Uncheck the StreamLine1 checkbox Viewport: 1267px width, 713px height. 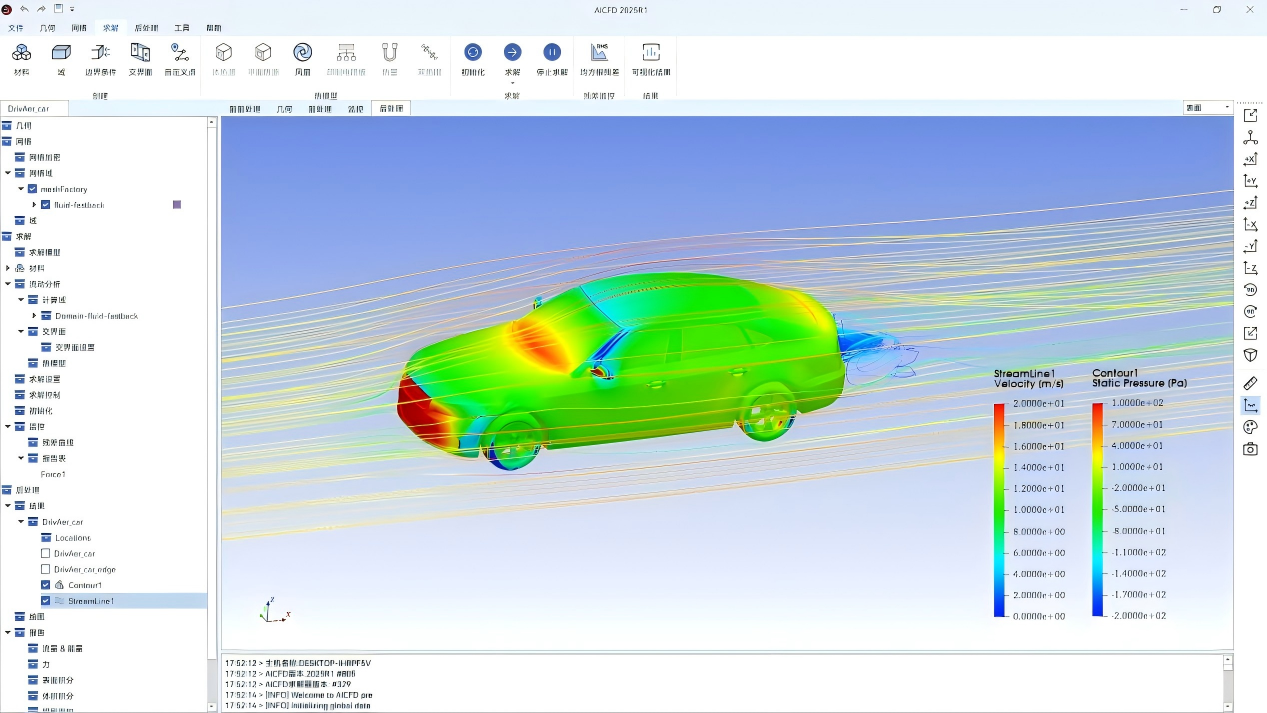pyautogui.click(x=45, y=601)
